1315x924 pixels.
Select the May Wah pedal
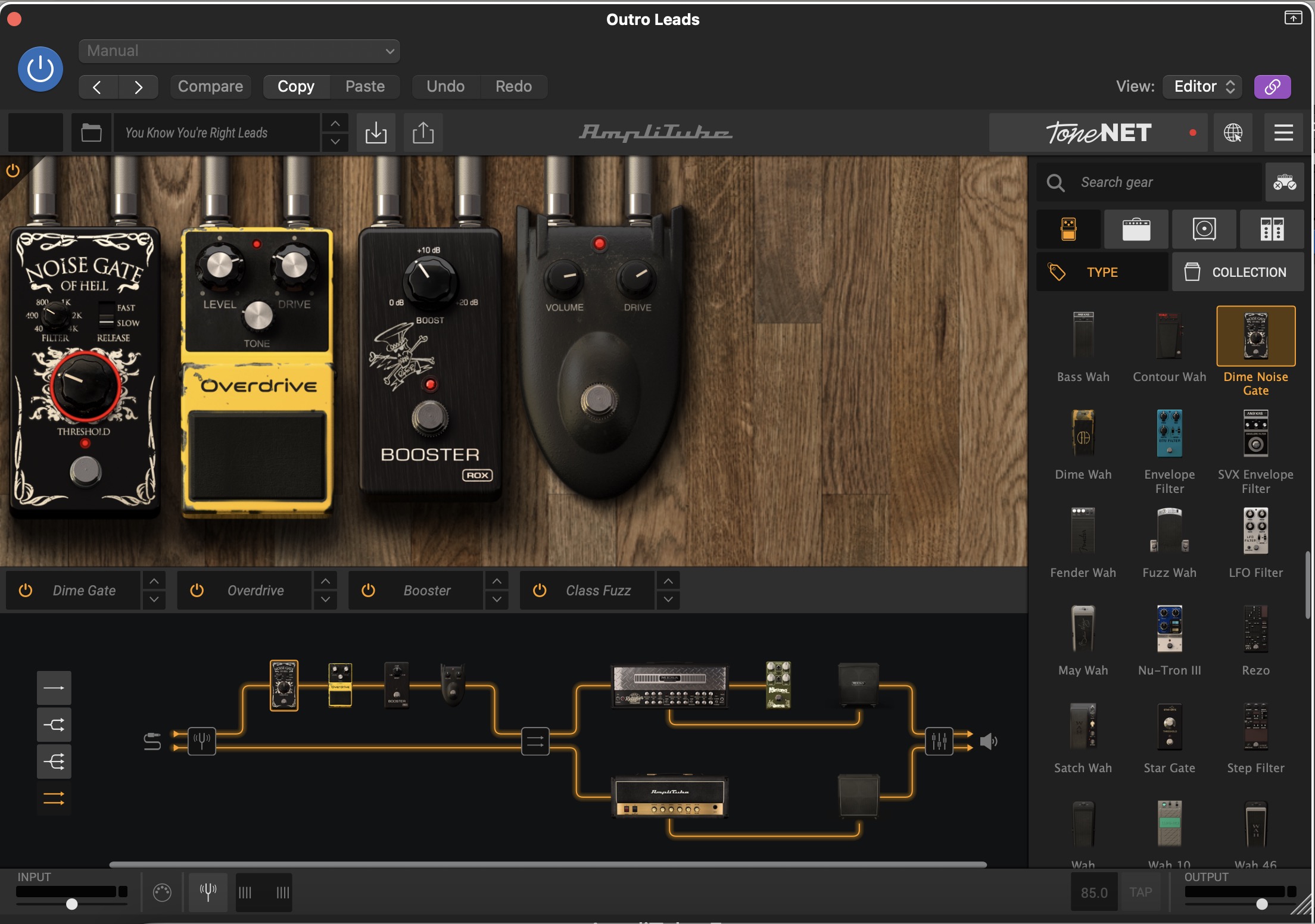click(1083, 640)
